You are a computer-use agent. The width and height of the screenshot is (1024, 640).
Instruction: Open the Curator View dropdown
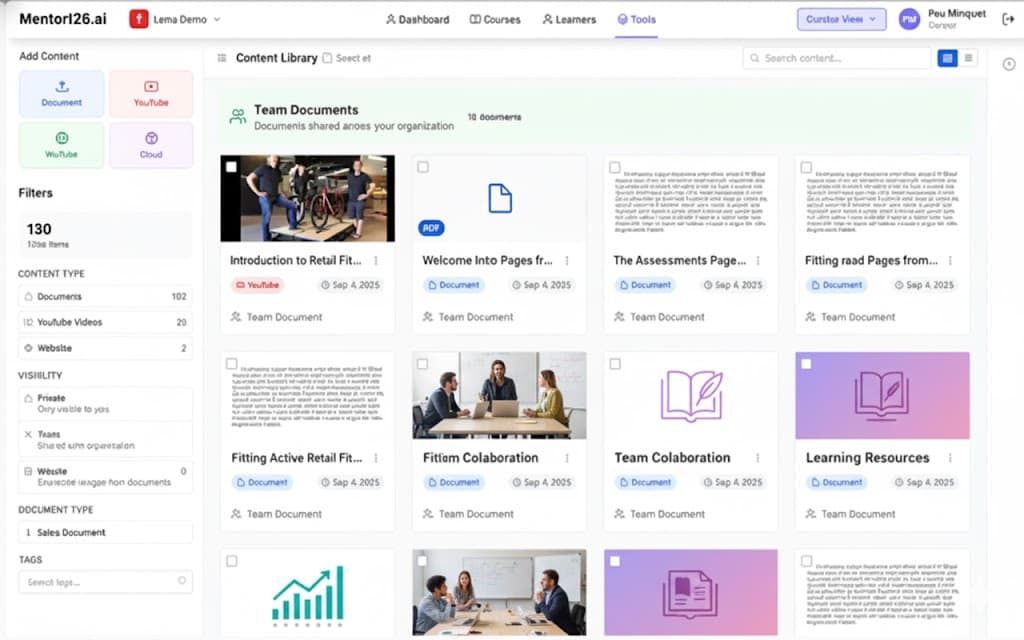pyautogui.click(x=841, y=19)
